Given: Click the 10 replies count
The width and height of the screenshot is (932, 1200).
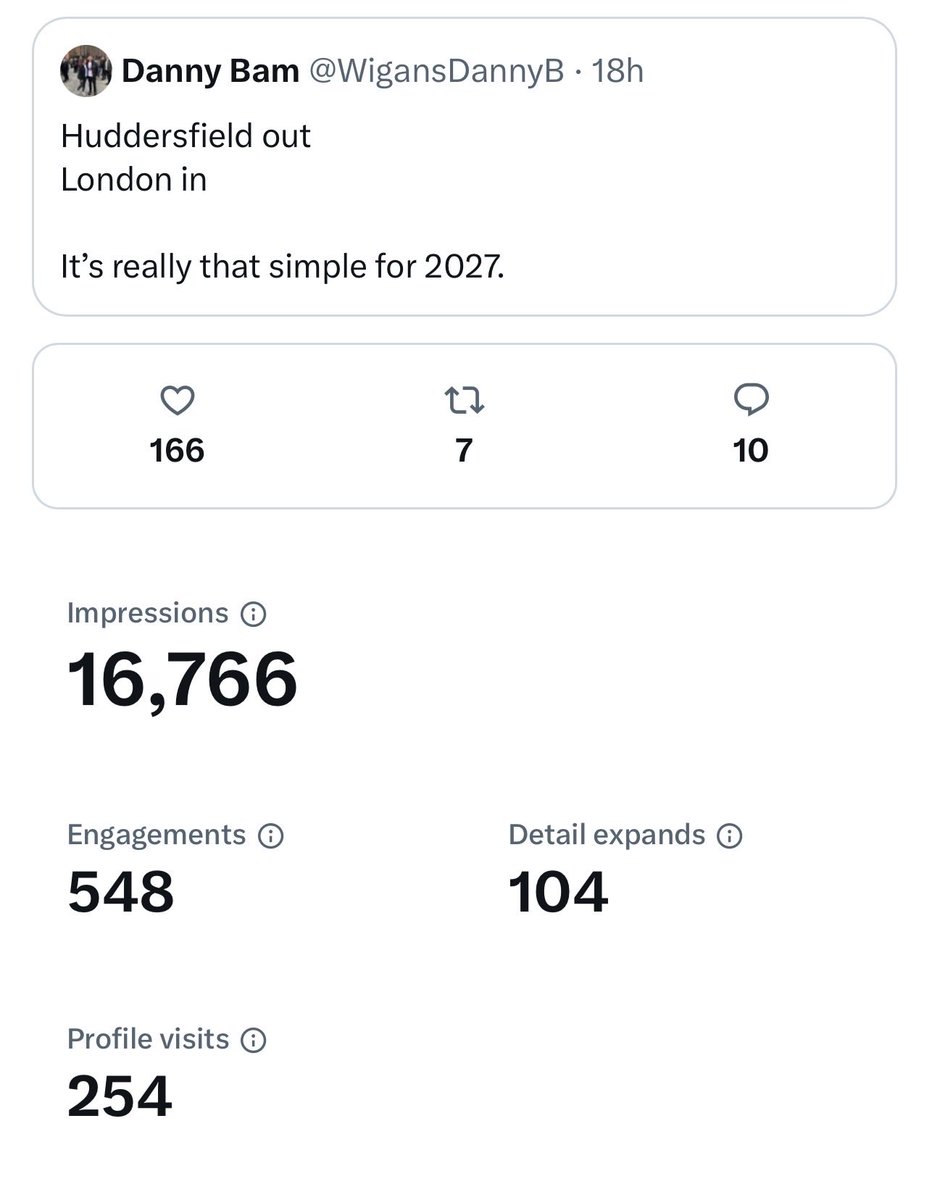Looking at the screenshot, I should click(x=750, y=450).
